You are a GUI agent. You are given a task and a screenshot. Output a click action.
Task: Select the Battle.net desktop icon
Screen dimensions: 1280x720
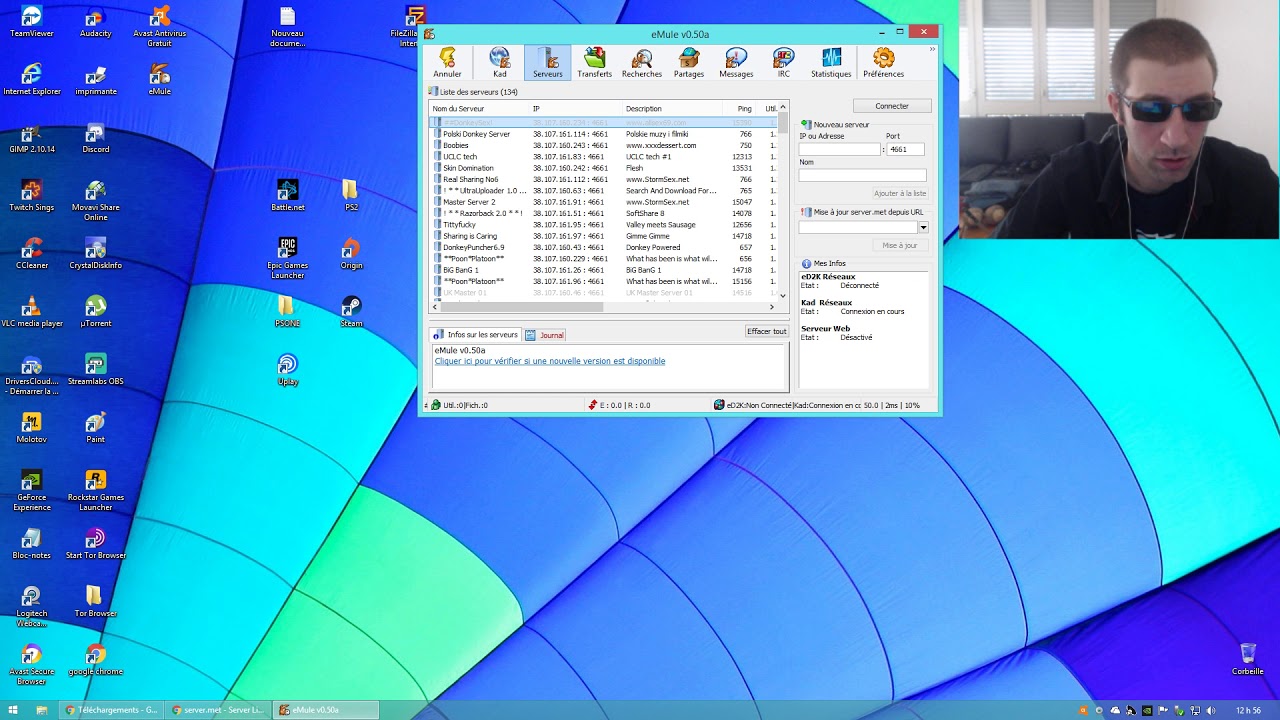(x=287, y=196)
